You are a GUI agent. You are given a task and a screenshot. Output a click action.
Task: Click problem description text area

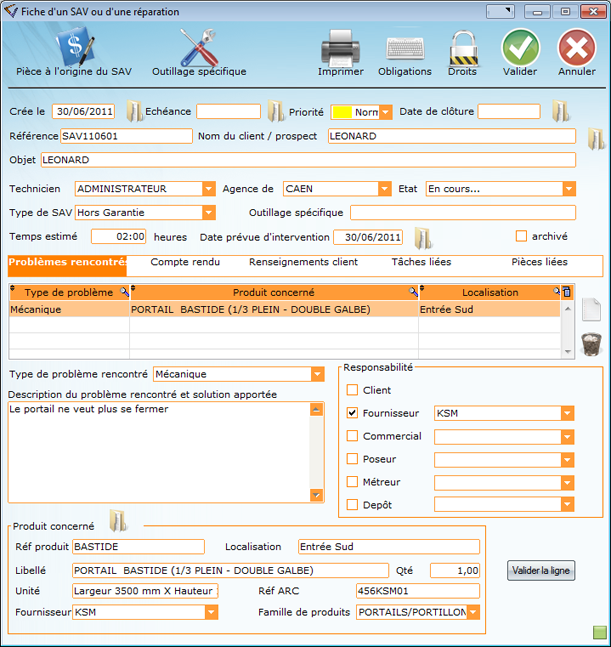159,452
